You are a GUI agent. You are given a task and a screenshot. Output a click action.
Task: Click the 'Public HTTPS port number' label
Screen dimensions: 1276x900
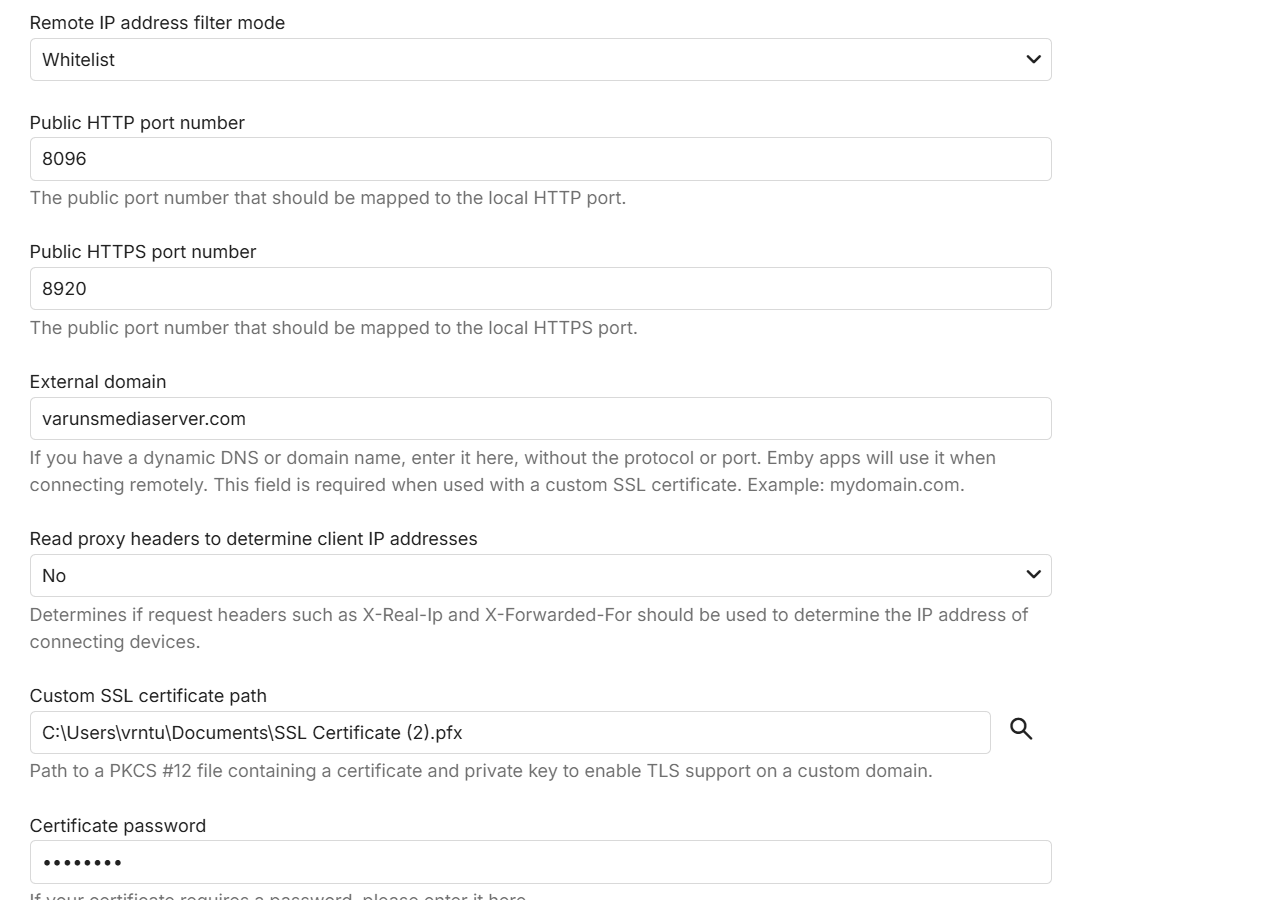coord(143,252)
